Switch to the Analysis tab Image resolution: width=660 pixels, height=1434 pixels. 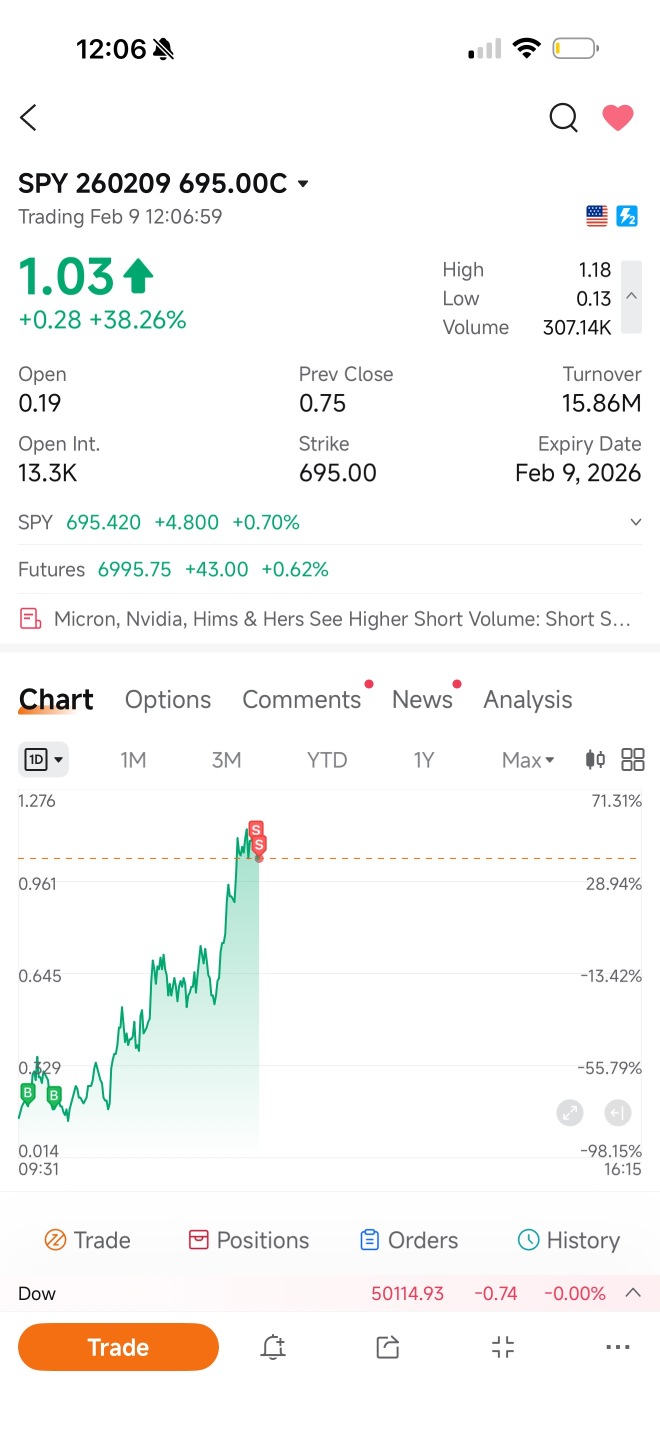click(x=528, y=700)
